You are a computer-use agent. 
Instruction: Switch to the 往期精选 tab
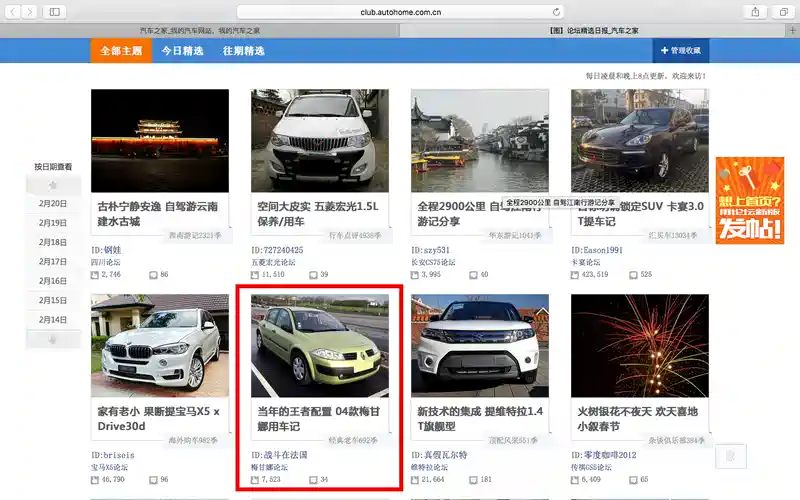tap(243, 51)
